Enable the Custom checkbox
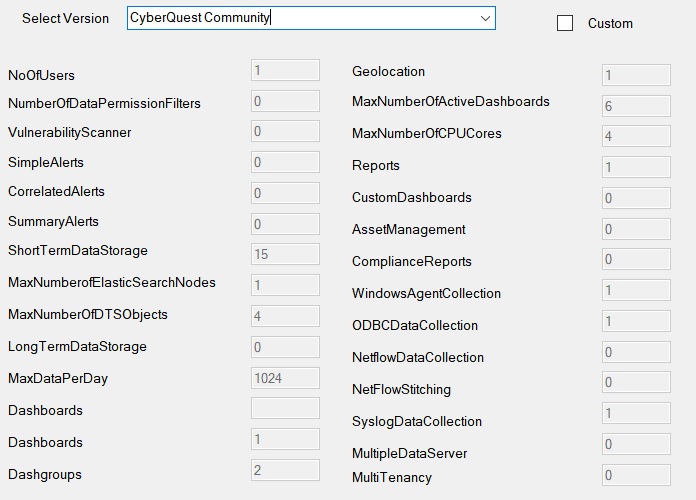 565,23
